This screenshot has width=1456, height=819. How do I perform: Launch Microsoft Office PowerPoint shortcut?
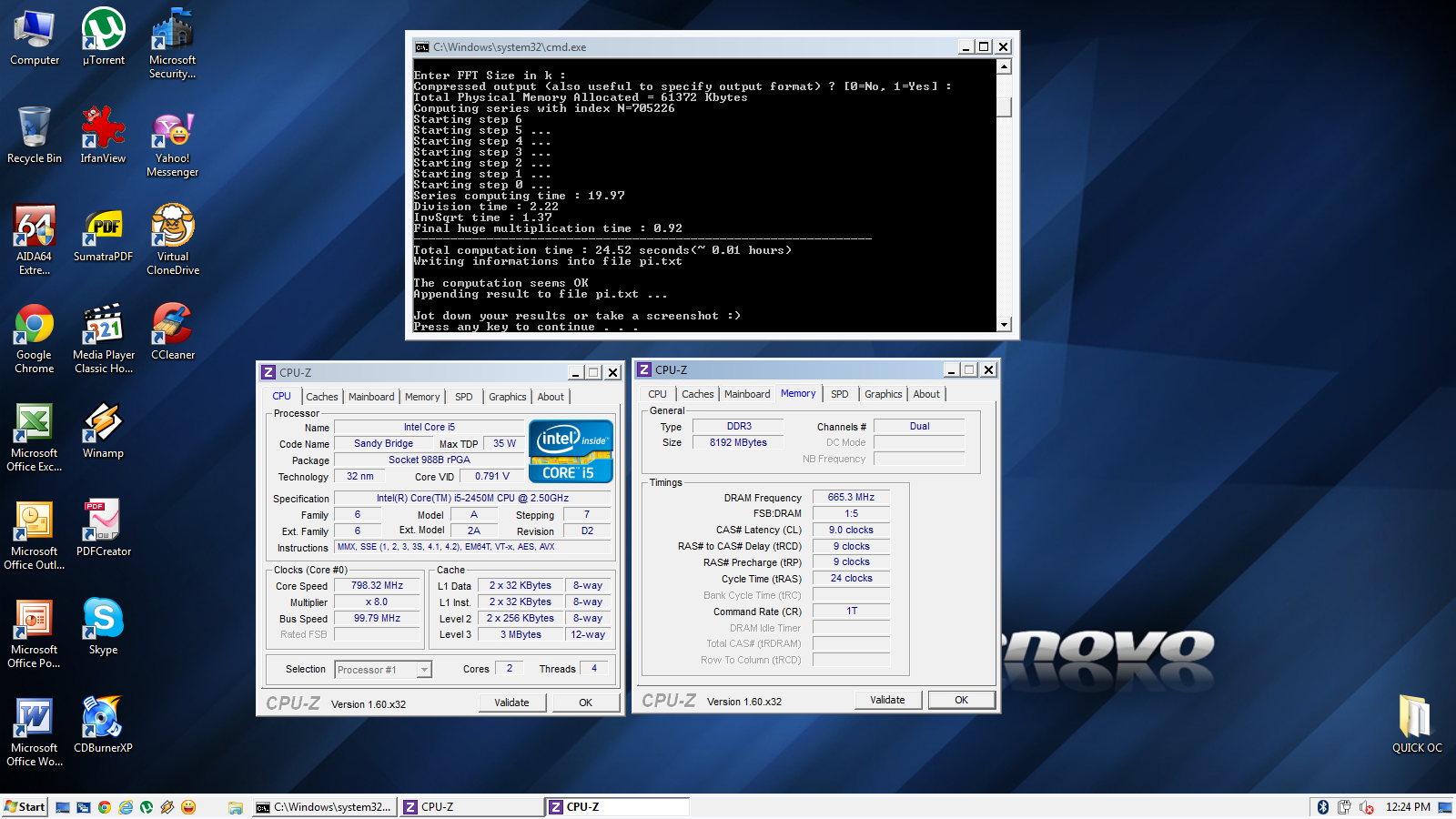35,633
